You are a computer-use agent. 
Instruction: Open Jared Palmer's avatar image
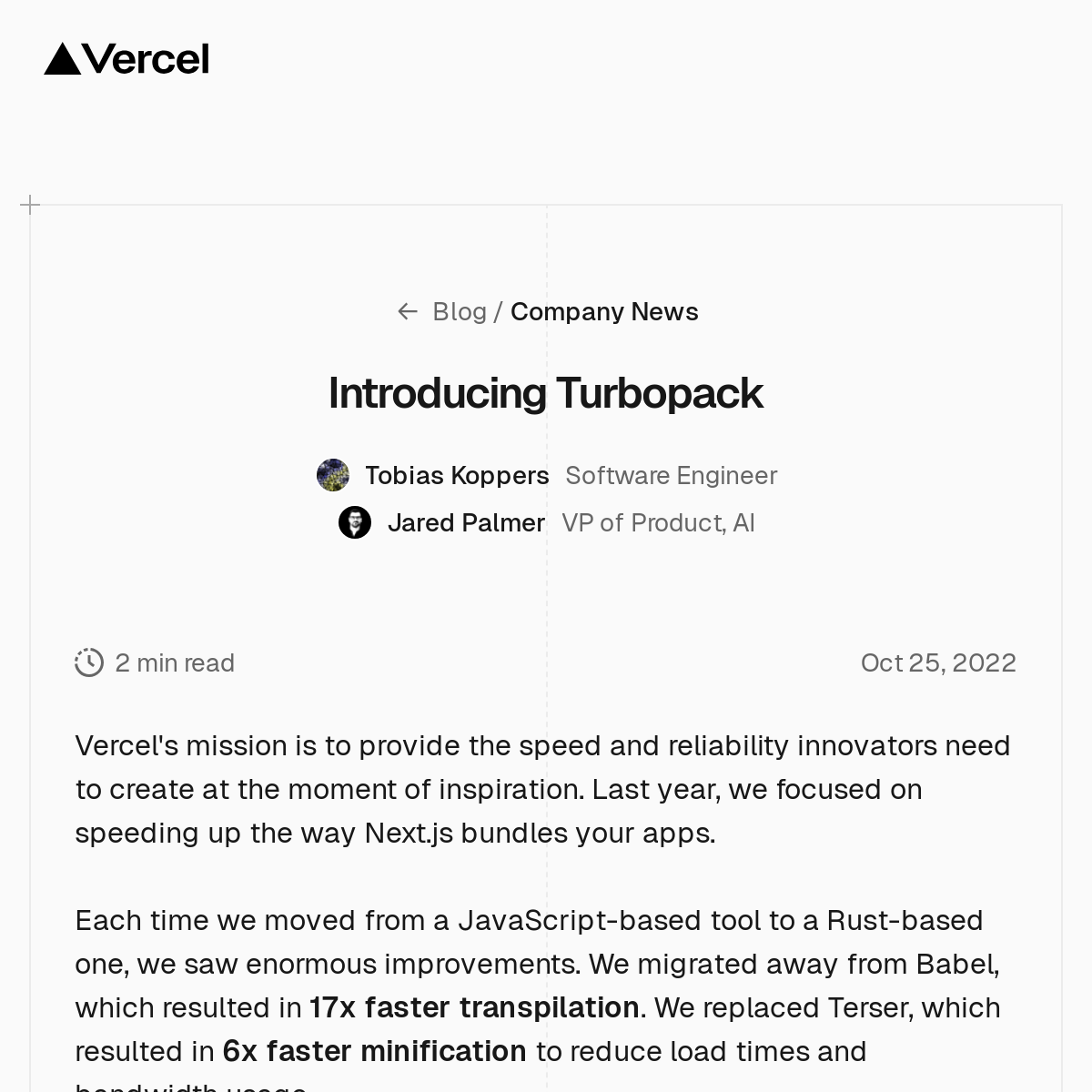(x=355, y=522)
